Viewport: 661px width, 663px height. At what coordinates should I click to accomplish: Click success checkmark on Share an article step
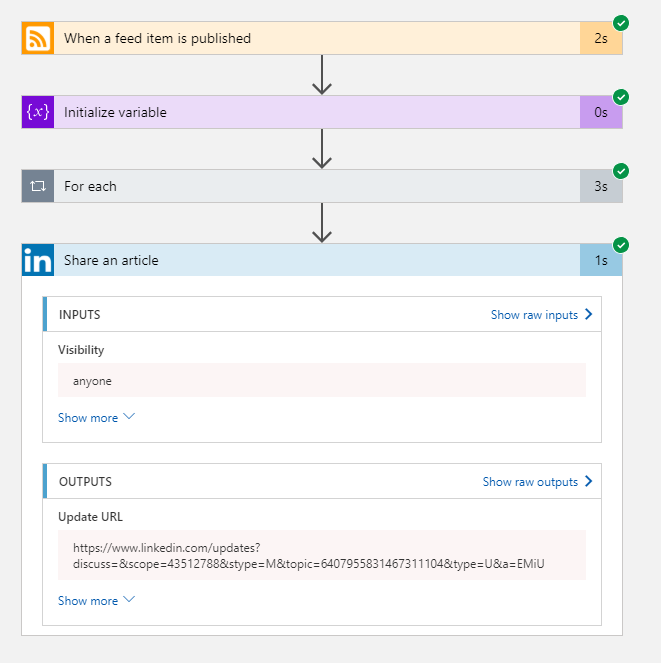pyautogui.click(x=621, y=245)
